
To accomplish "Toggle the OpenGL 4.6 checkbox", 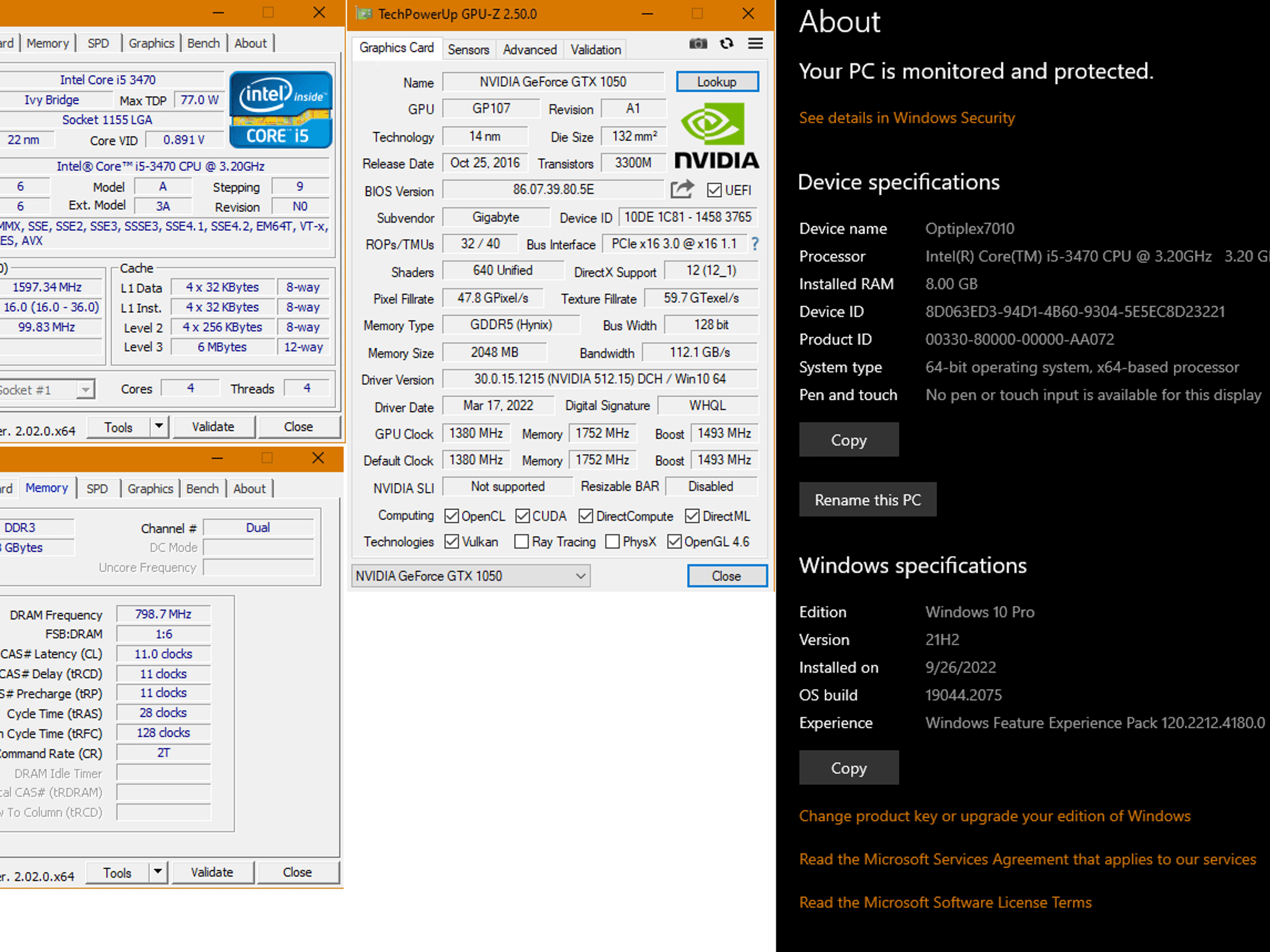I will 675,542.
